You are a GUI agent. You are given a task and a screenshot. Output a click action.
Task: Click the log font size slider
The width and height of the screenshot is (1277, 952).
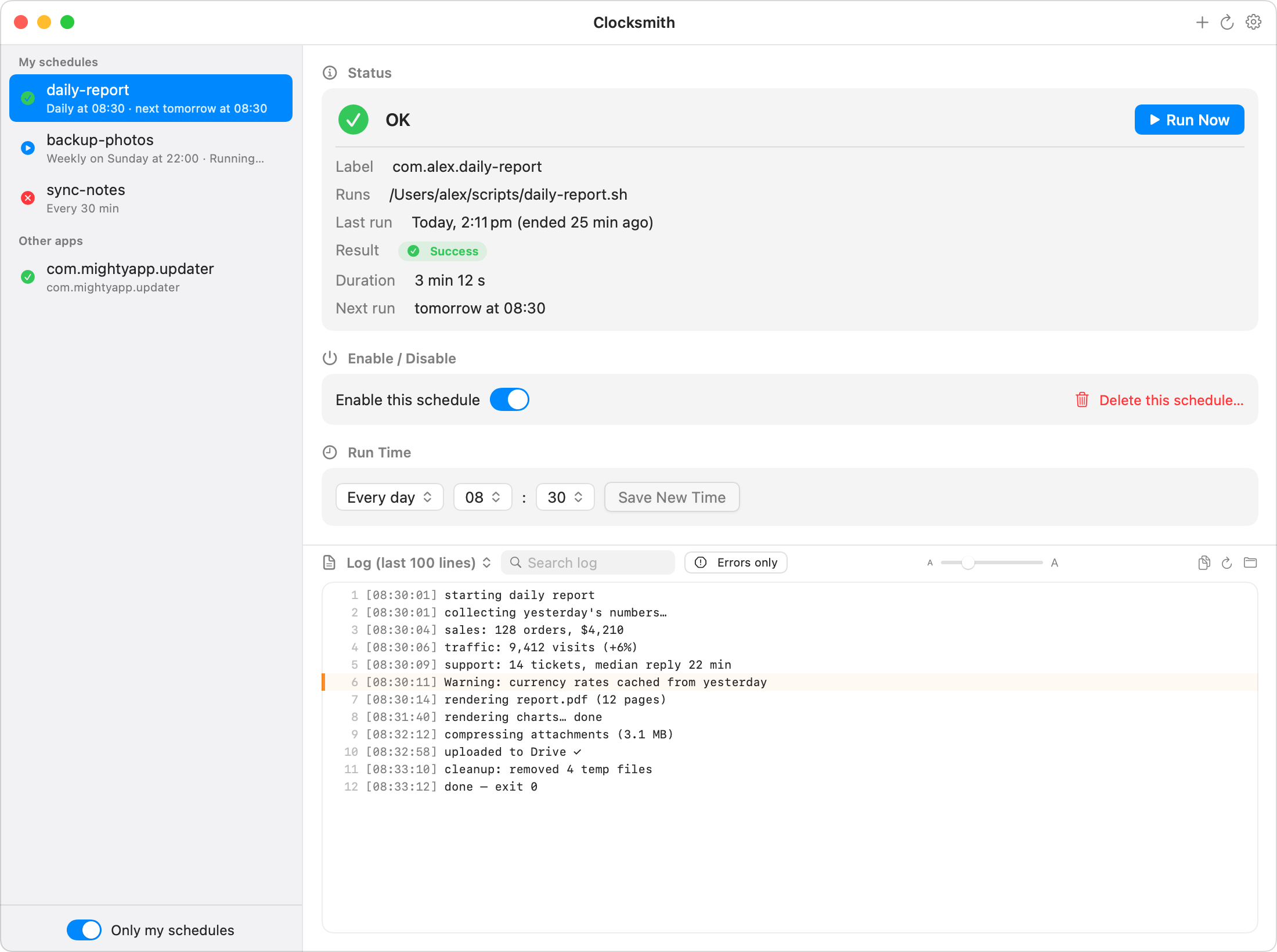click(x=991, y=562)
